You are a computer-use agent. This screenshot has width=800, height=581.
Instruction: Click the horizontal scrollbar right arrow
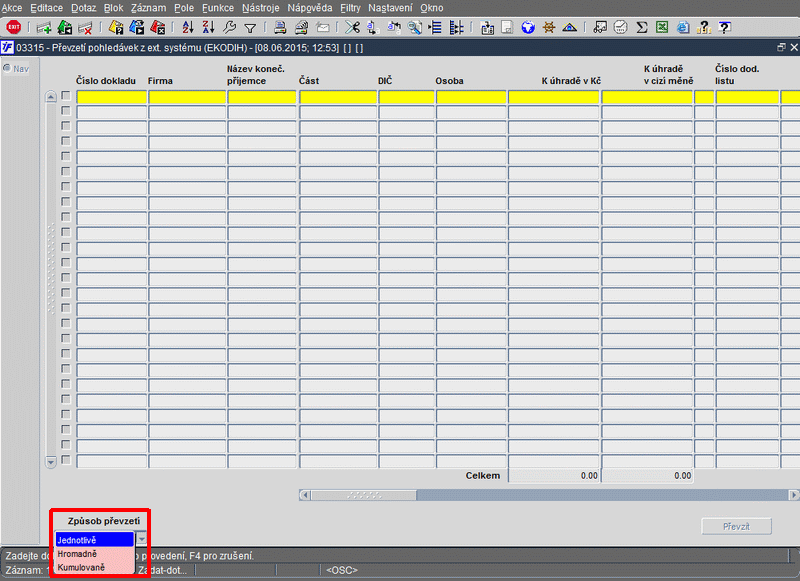[x=793, y=495]
